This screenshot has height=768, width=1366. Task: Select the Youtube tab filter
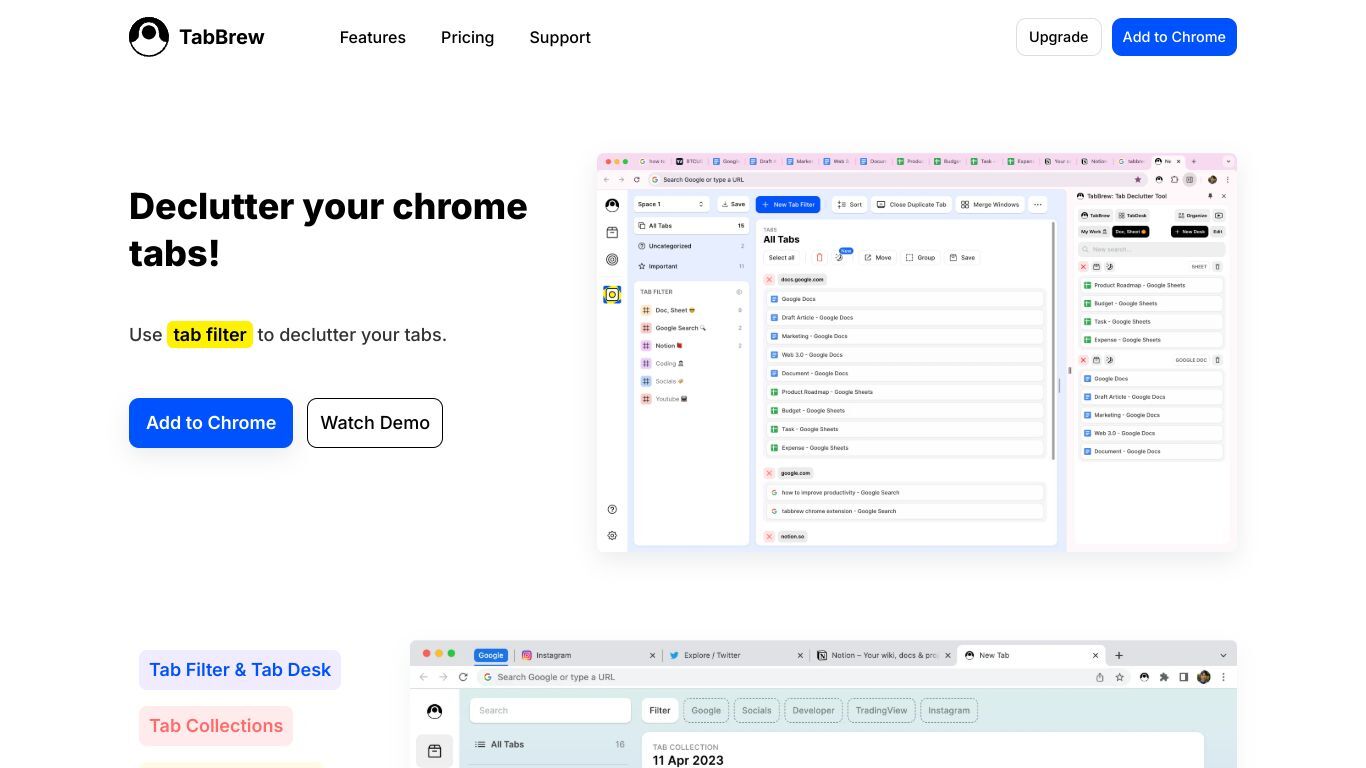[691, 399]
